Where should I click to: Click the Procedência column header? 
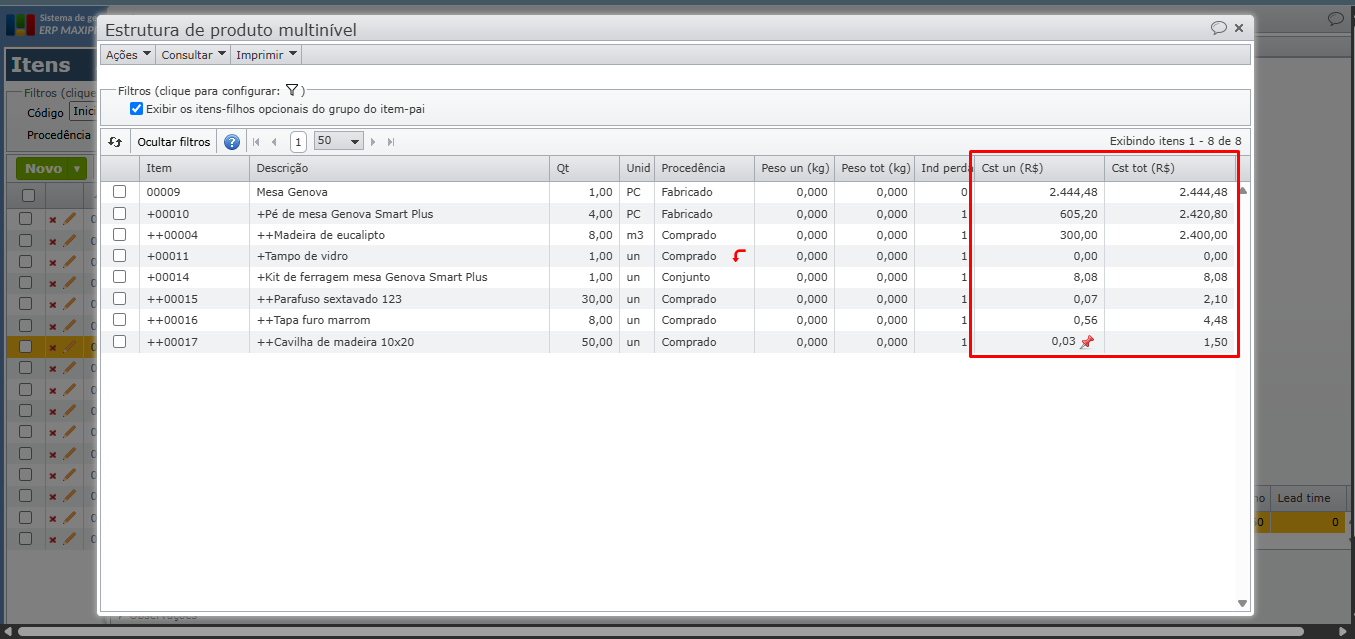click(x=704, y=168)
